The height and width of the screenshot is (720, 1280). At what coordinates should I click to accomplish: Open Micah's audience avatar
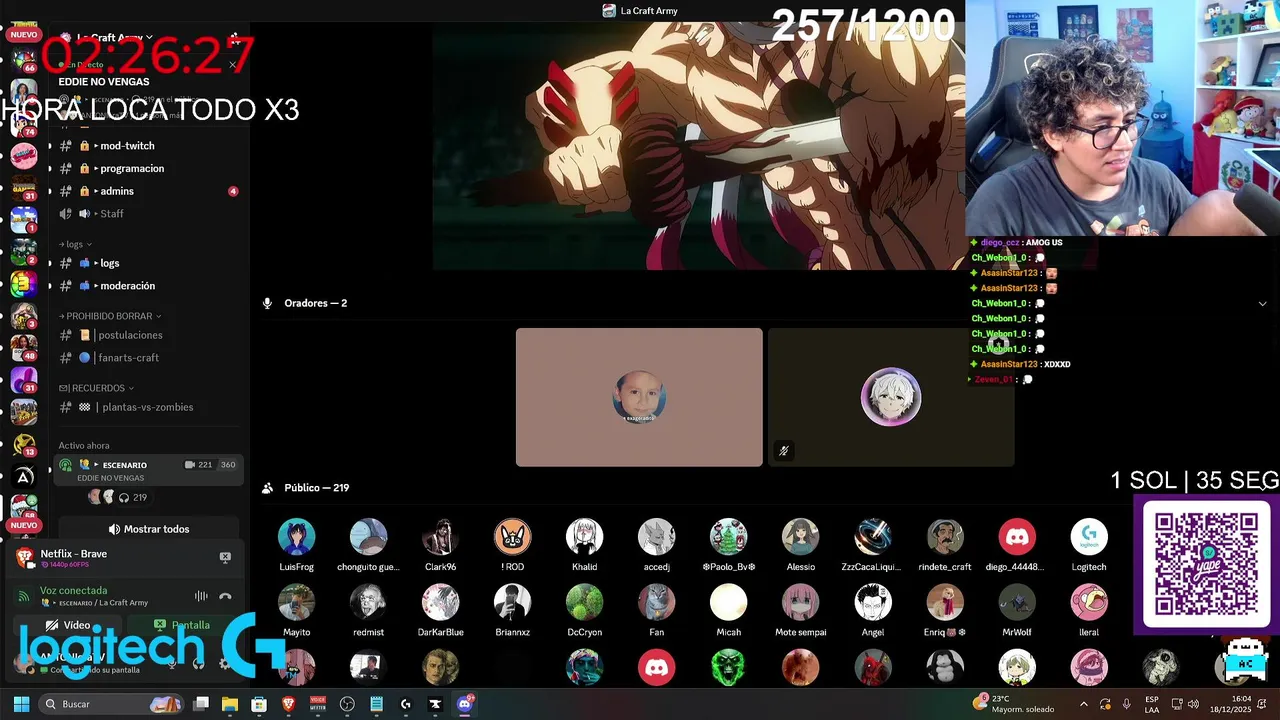pyautogui.click(x=728, y=603)
